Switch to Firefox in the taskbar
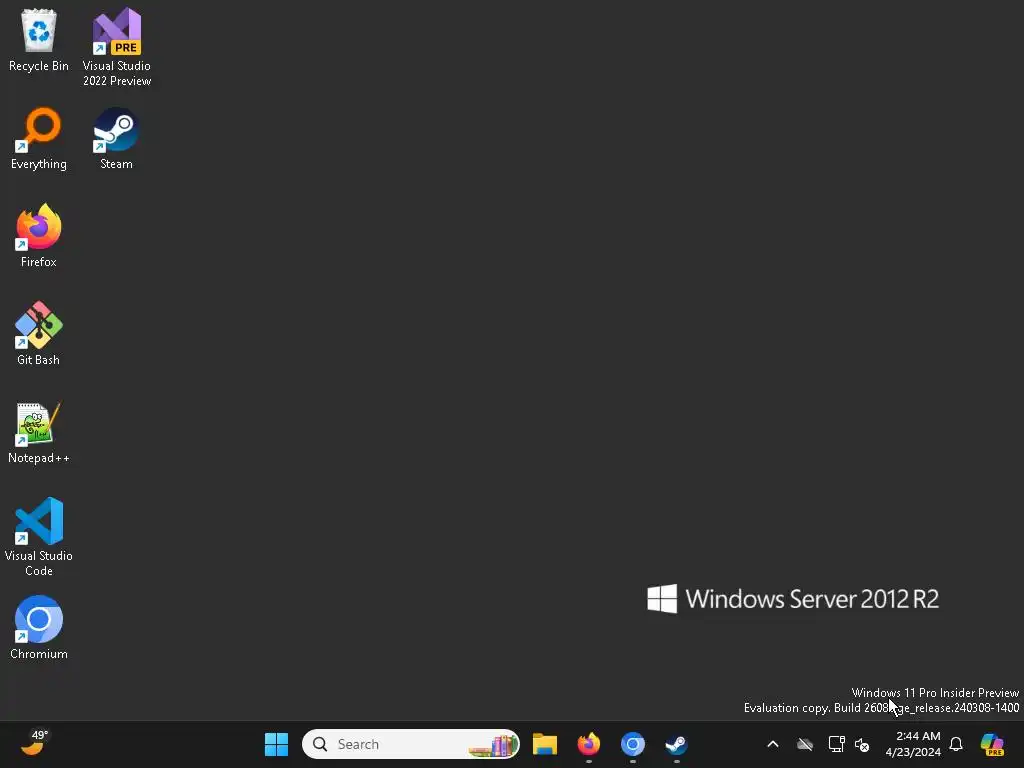This screenshot has height=768, width=1024. tap(588, 744)
